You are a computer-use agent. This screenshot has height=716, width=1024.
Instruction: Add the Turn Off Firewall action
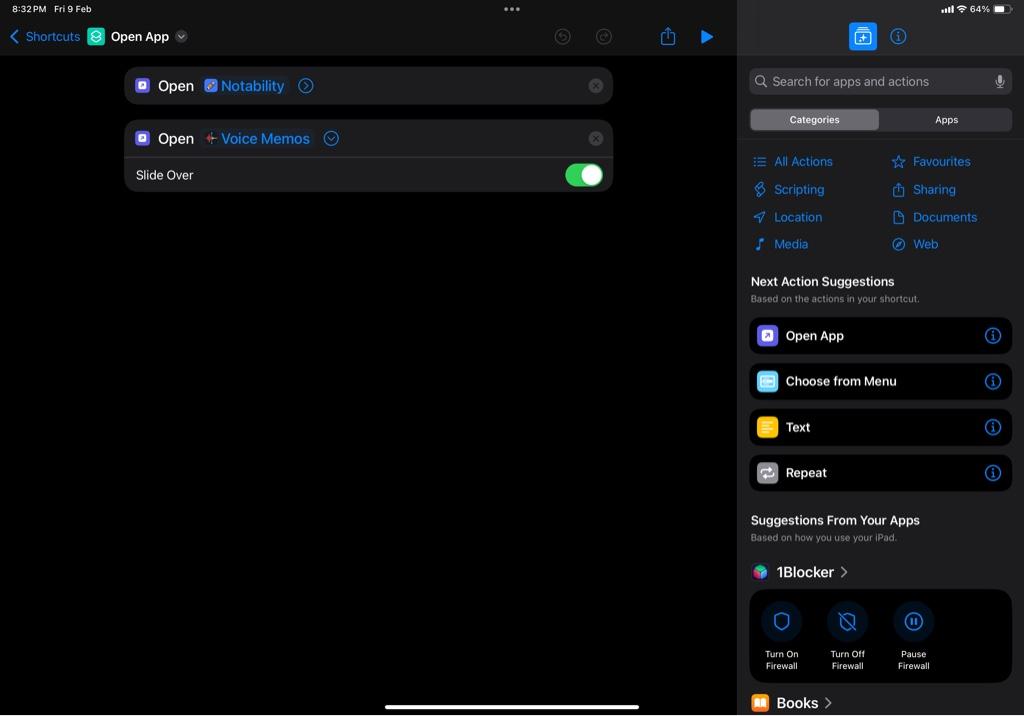click(847, 636)
